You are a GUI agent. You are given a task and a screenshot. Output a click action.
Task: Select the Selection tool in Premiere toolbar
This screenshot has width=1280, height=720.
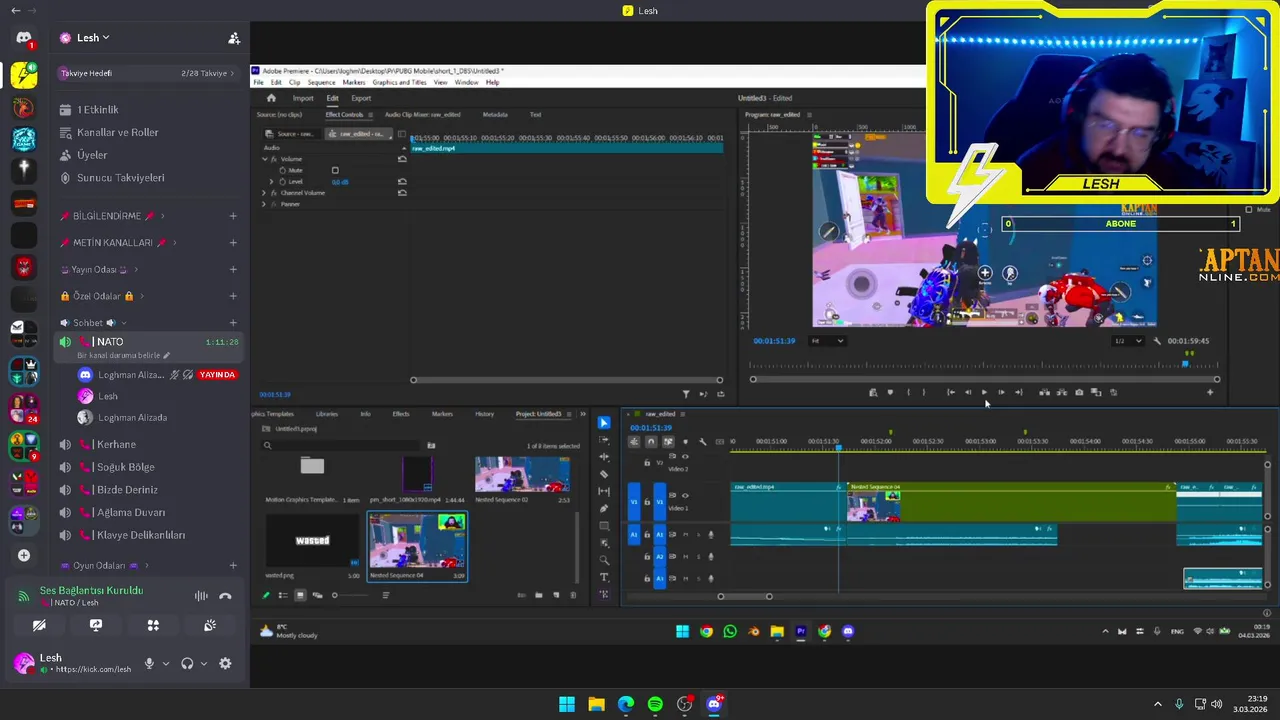pyautogui.click(x=604, y=423)
